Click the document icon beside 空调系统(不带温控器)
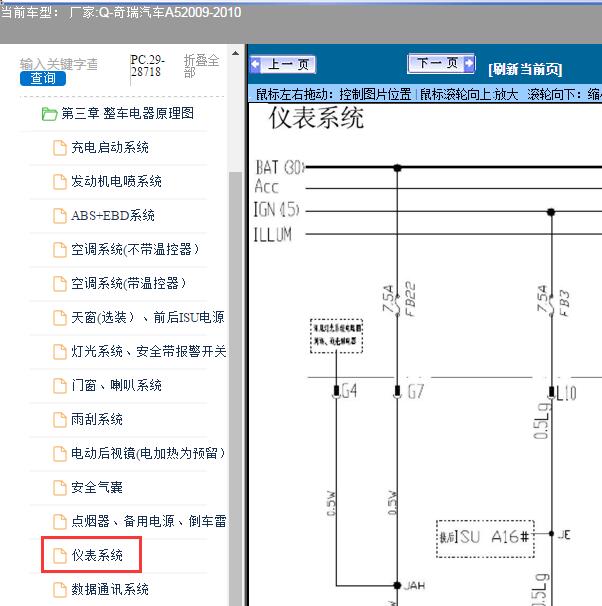 tap(60, 250)
